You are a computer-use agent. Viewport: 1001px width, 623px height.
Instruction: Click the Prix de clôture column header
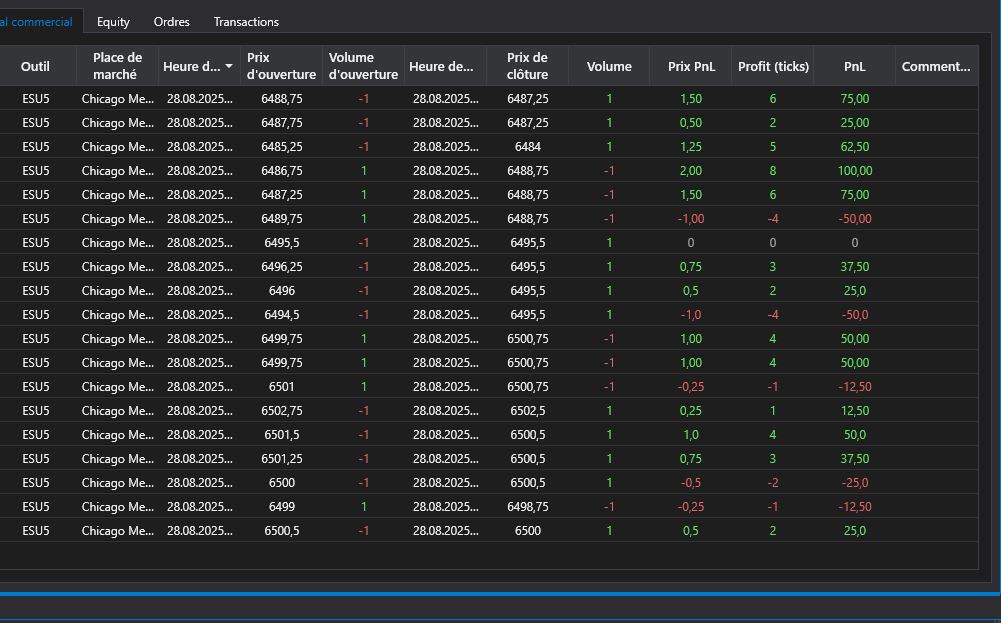pos(527,66)
